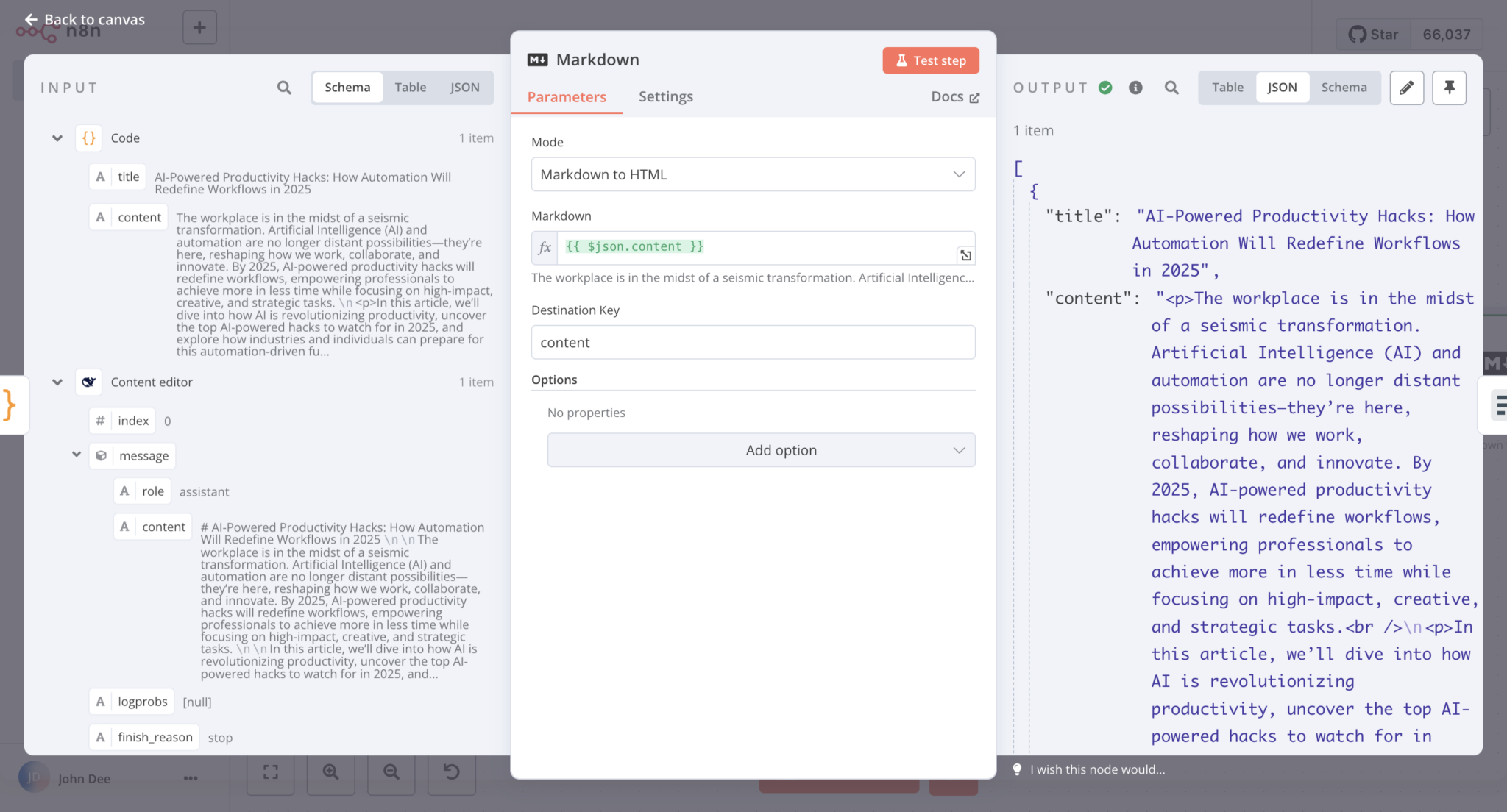Viewport: 1507px width, 812px height.
Task: Click the reset zoom icon in the canvas toolbar
Action: [451, 772]
